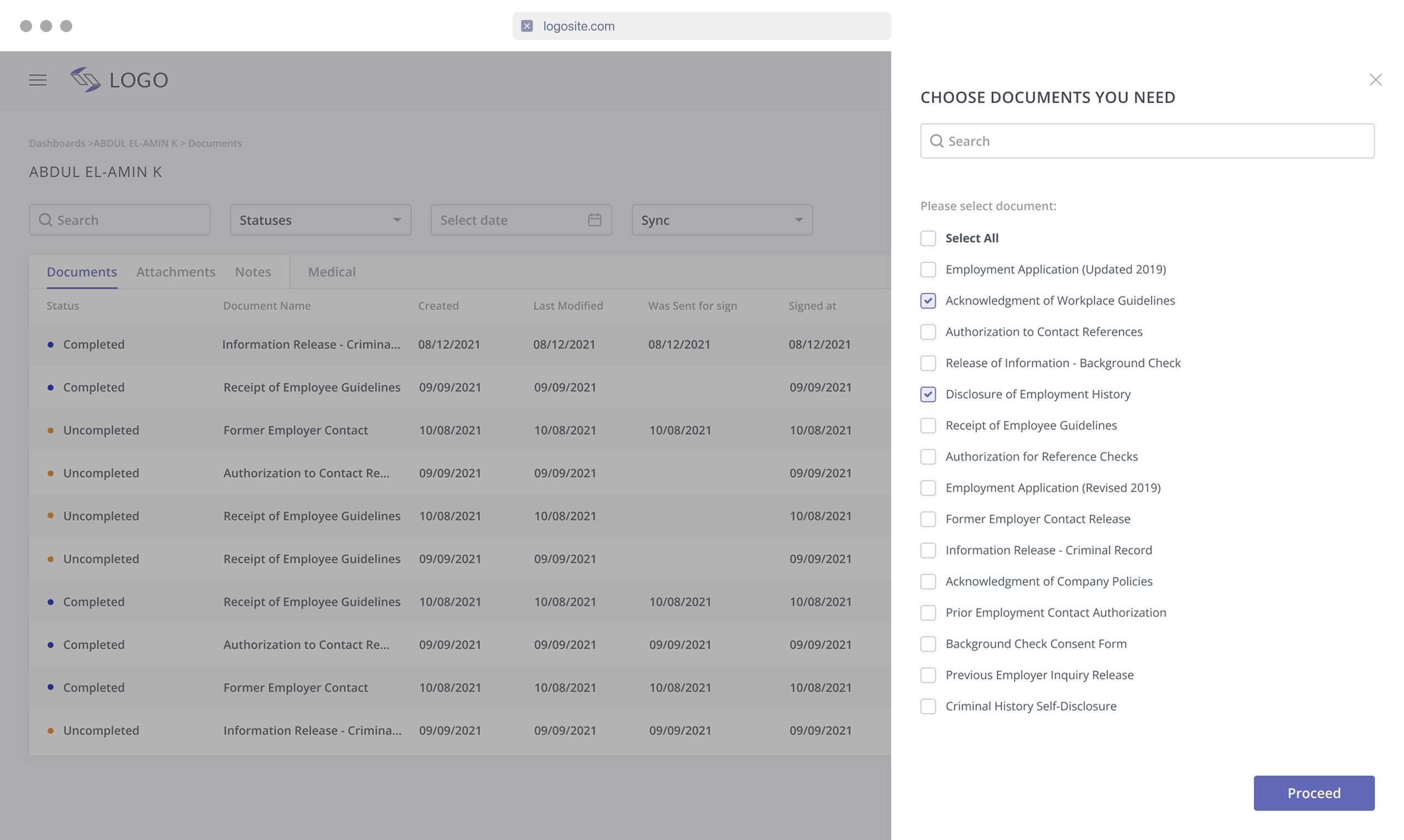
Task: Uncheck Acknowledgment of Workplace Guidelines
Action: click(928, 301)
